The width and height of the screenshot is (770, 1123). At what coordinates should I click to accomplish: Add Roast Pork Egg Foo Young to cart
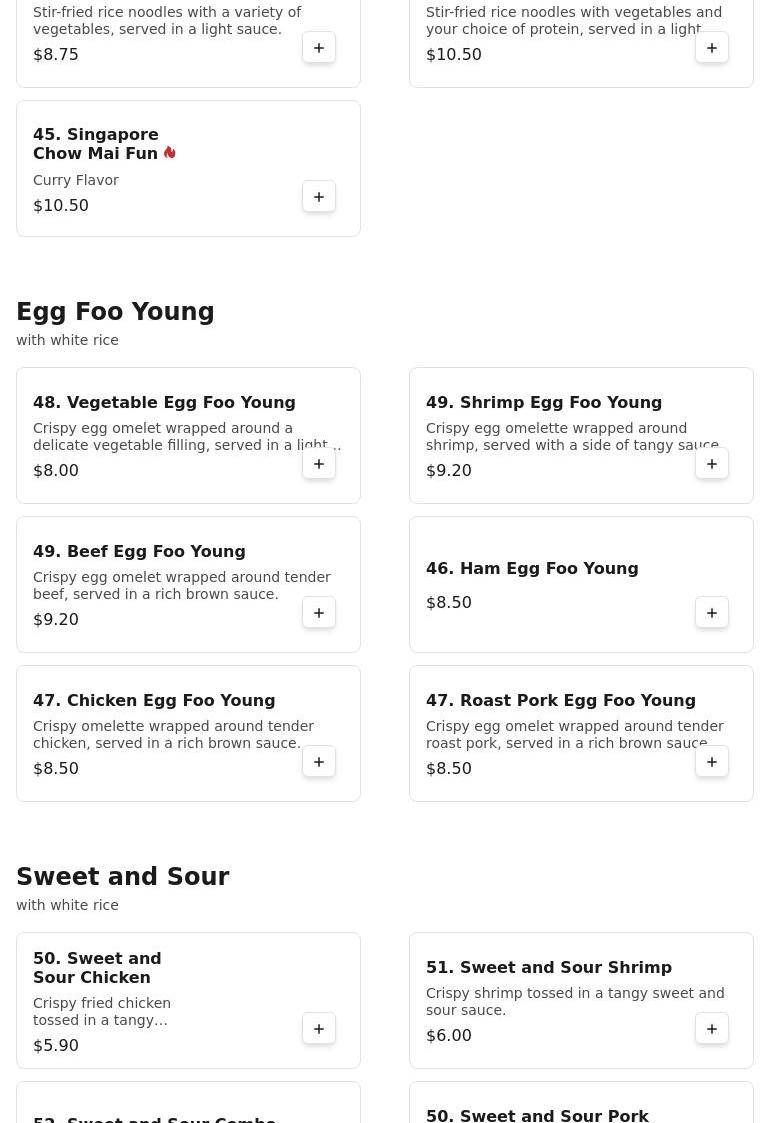coord(711,761)
